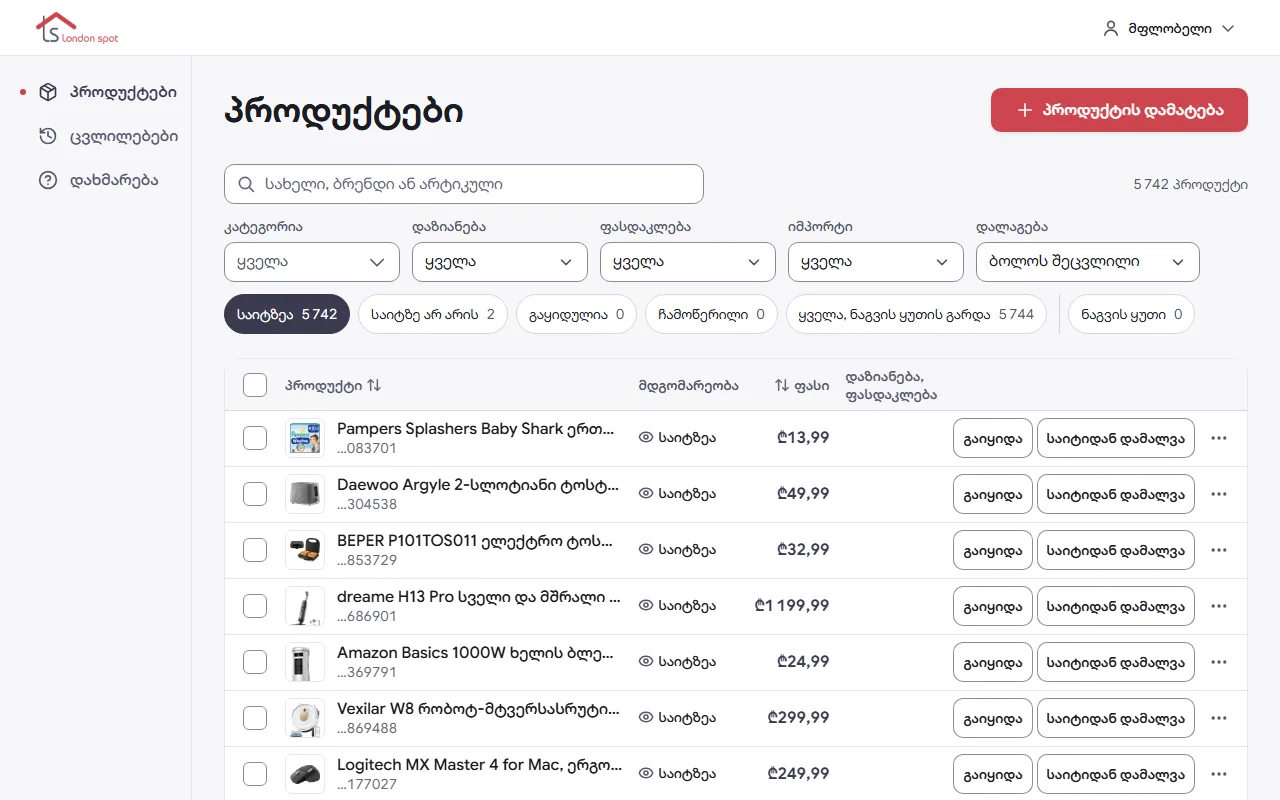Click the მდგომარეობა column header

(689, 385)
